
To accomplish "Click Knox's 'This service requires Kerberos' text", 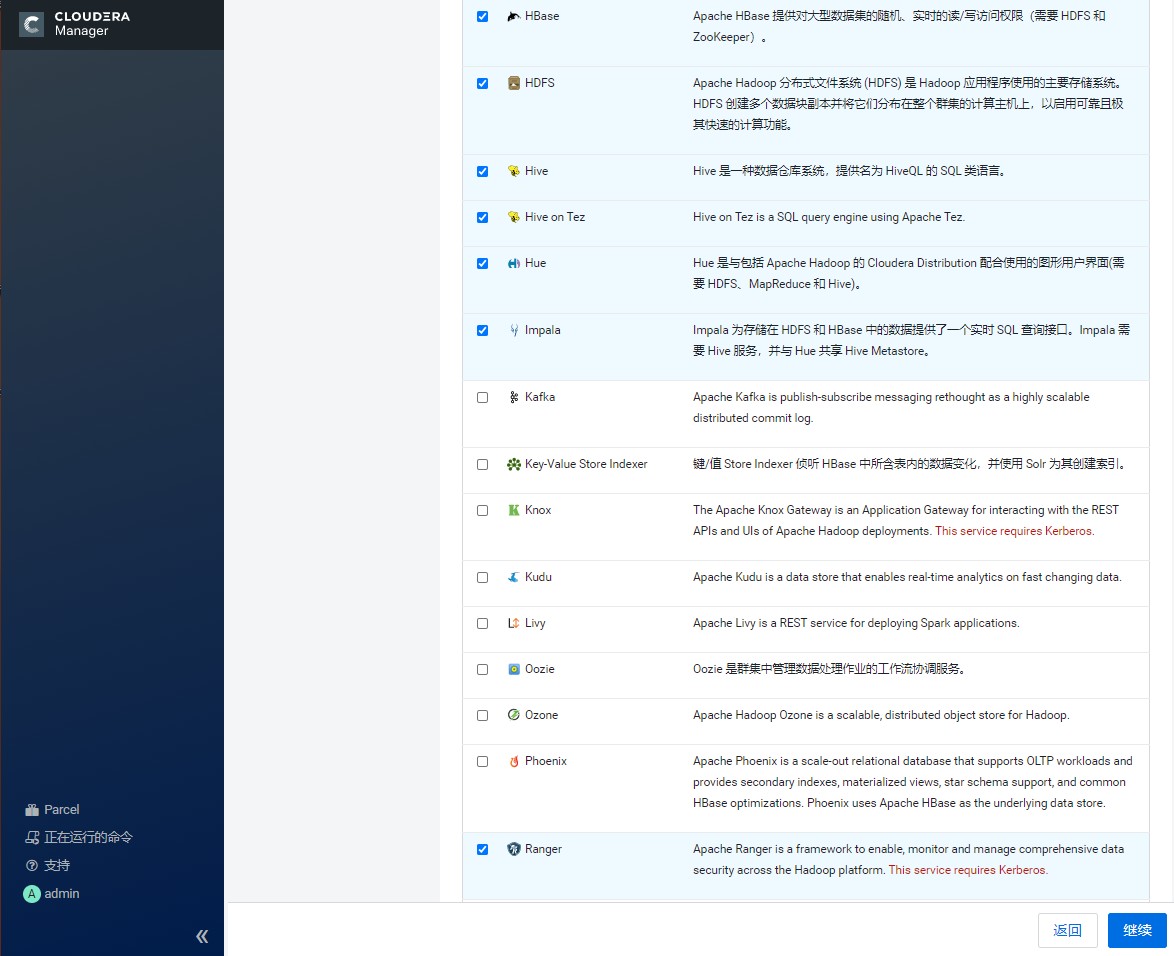I will pos(1015,532).
